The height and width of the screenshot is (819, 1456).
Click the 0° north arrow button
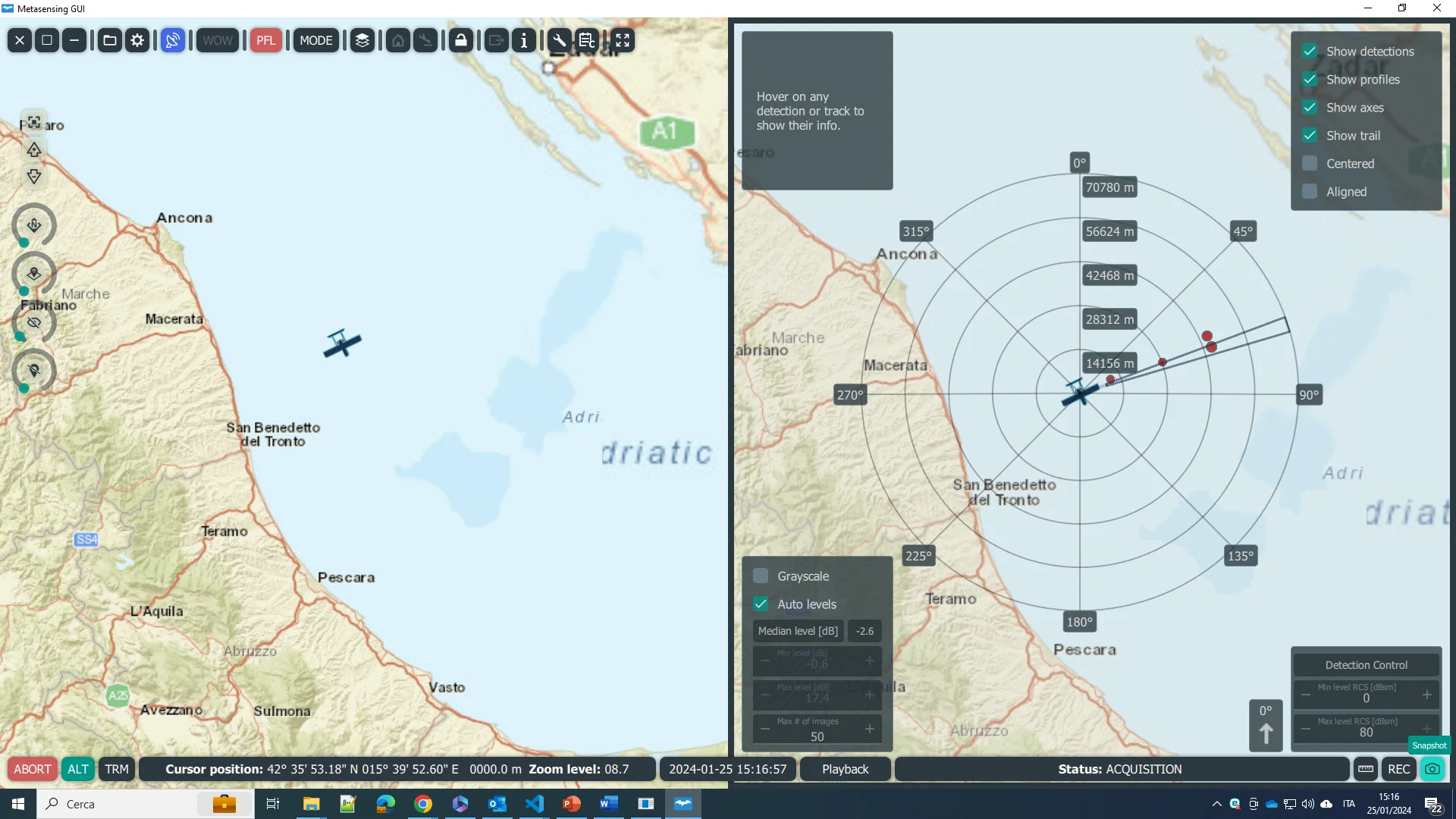point(1266,726)
